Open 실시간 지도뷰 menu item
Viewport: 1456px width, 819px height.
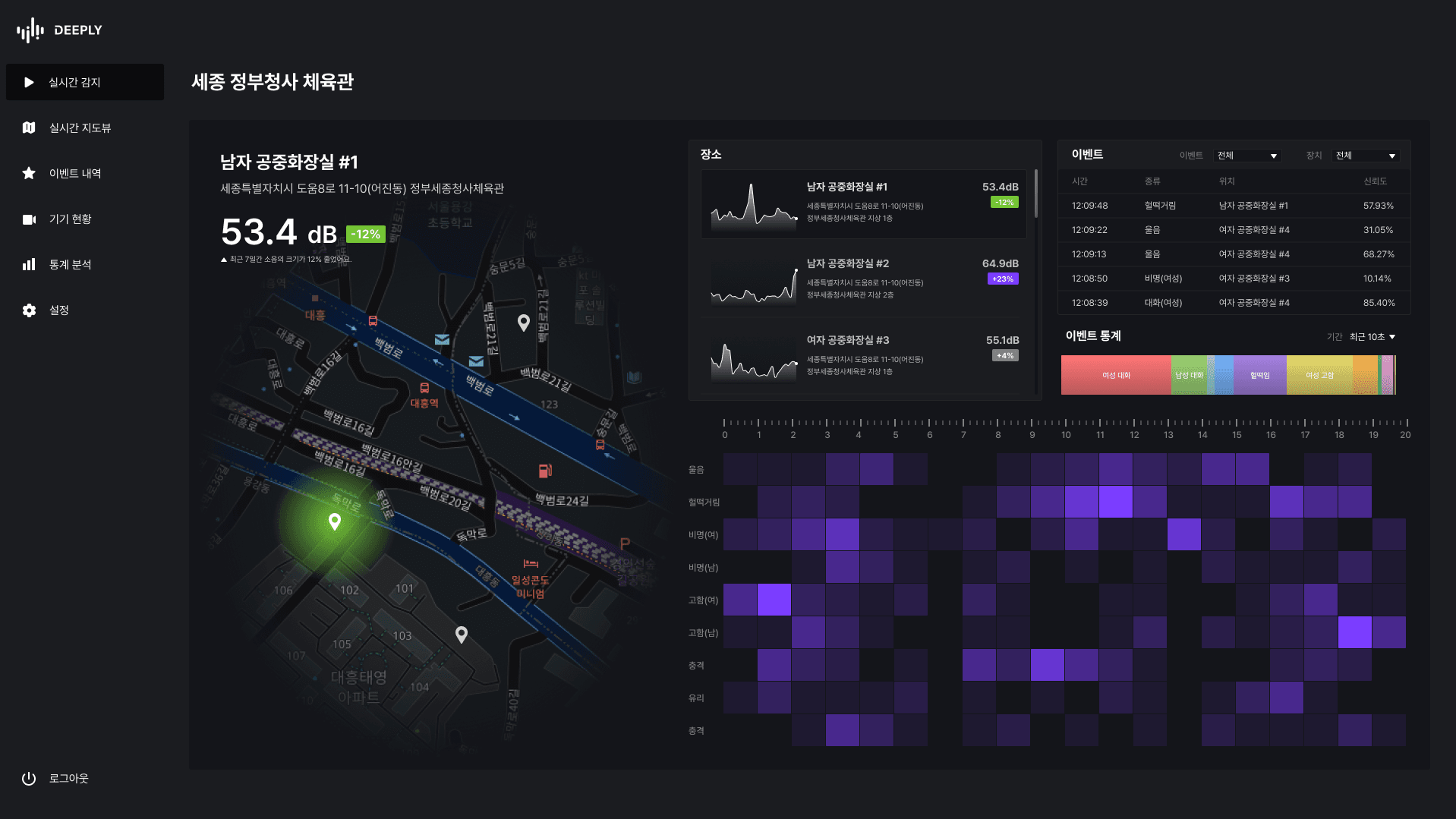click(x=85, y=128)
